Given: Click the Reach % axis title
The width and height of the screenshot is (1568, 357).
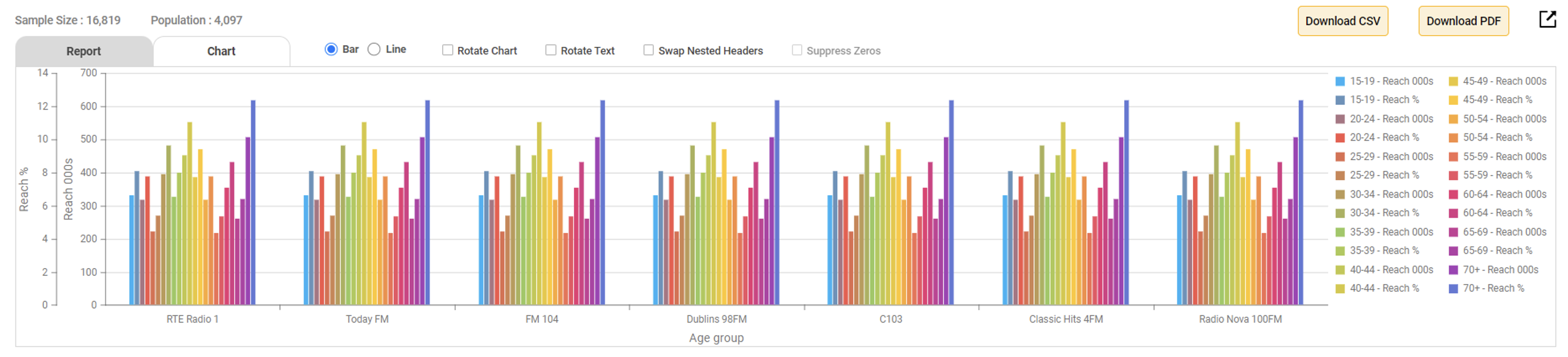Looking at the screenshot, I should point(24,190).
